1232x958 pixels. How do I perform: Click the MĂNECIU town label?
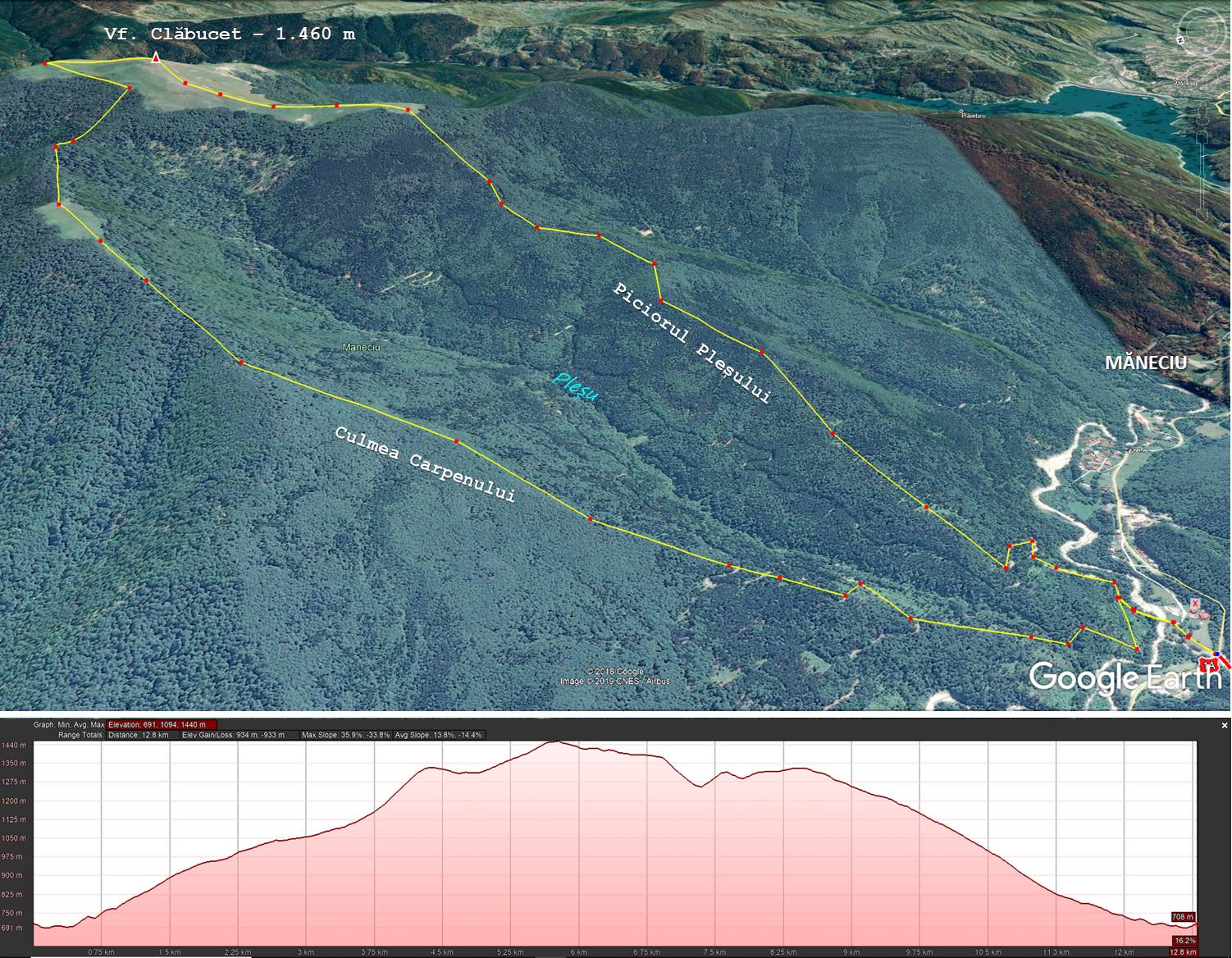coord(1146,363)
